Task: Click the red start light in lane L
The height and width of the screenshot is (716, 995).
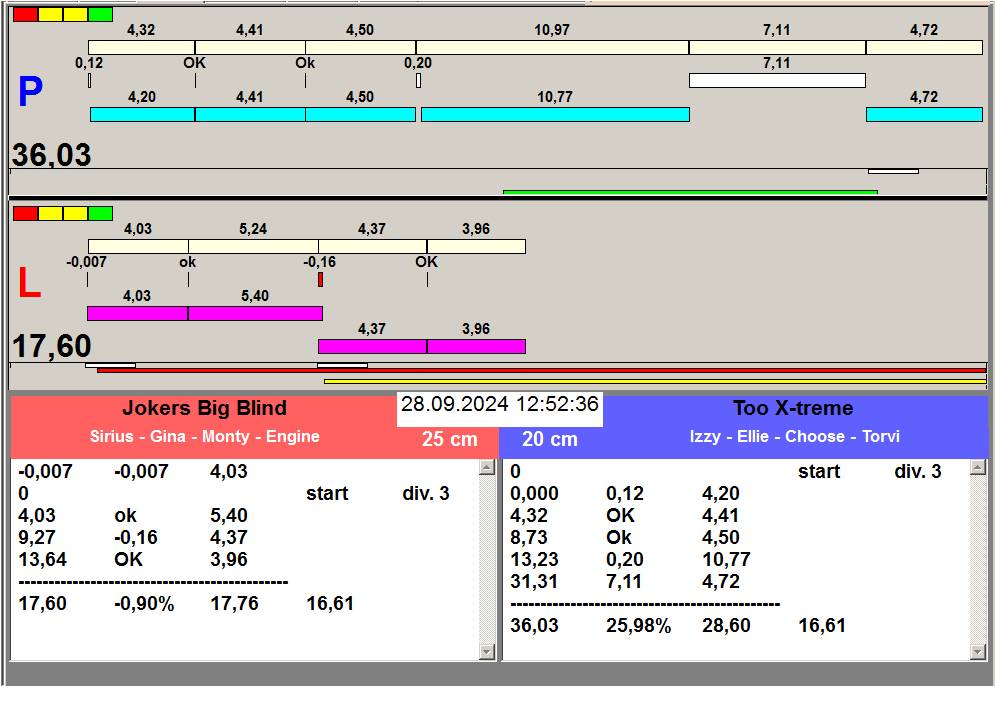Action: coord(25,213)
